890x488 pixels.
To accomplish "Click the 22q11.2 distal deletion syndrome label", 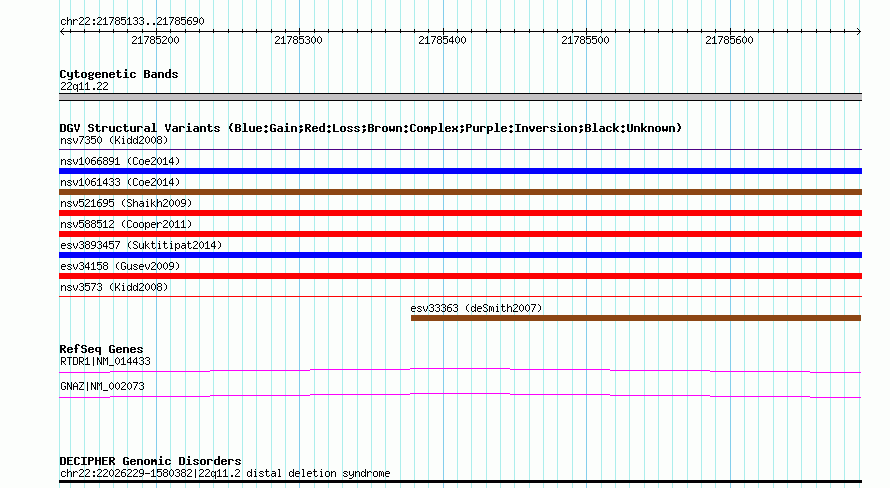I will coord(225,473).
